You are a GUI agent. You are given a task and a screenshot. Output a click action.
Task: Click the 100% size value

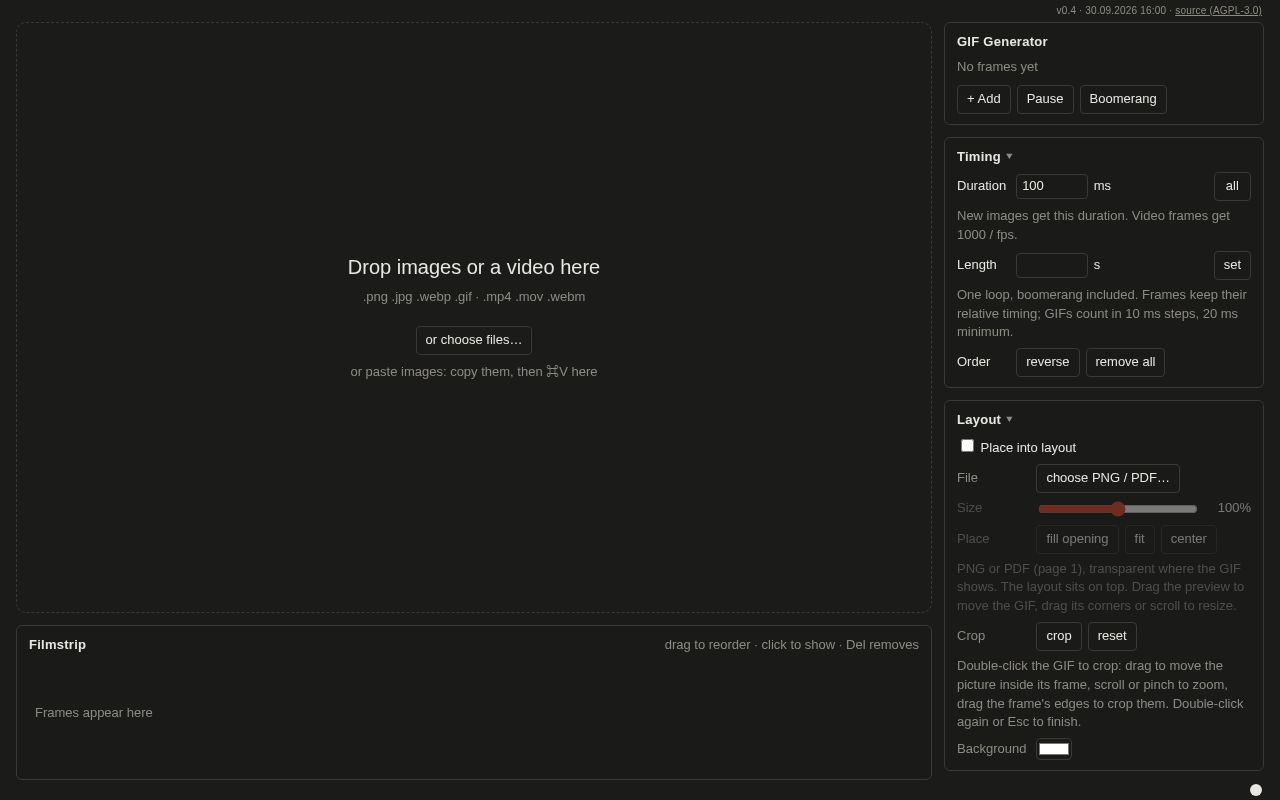[x=1234, y=508]
